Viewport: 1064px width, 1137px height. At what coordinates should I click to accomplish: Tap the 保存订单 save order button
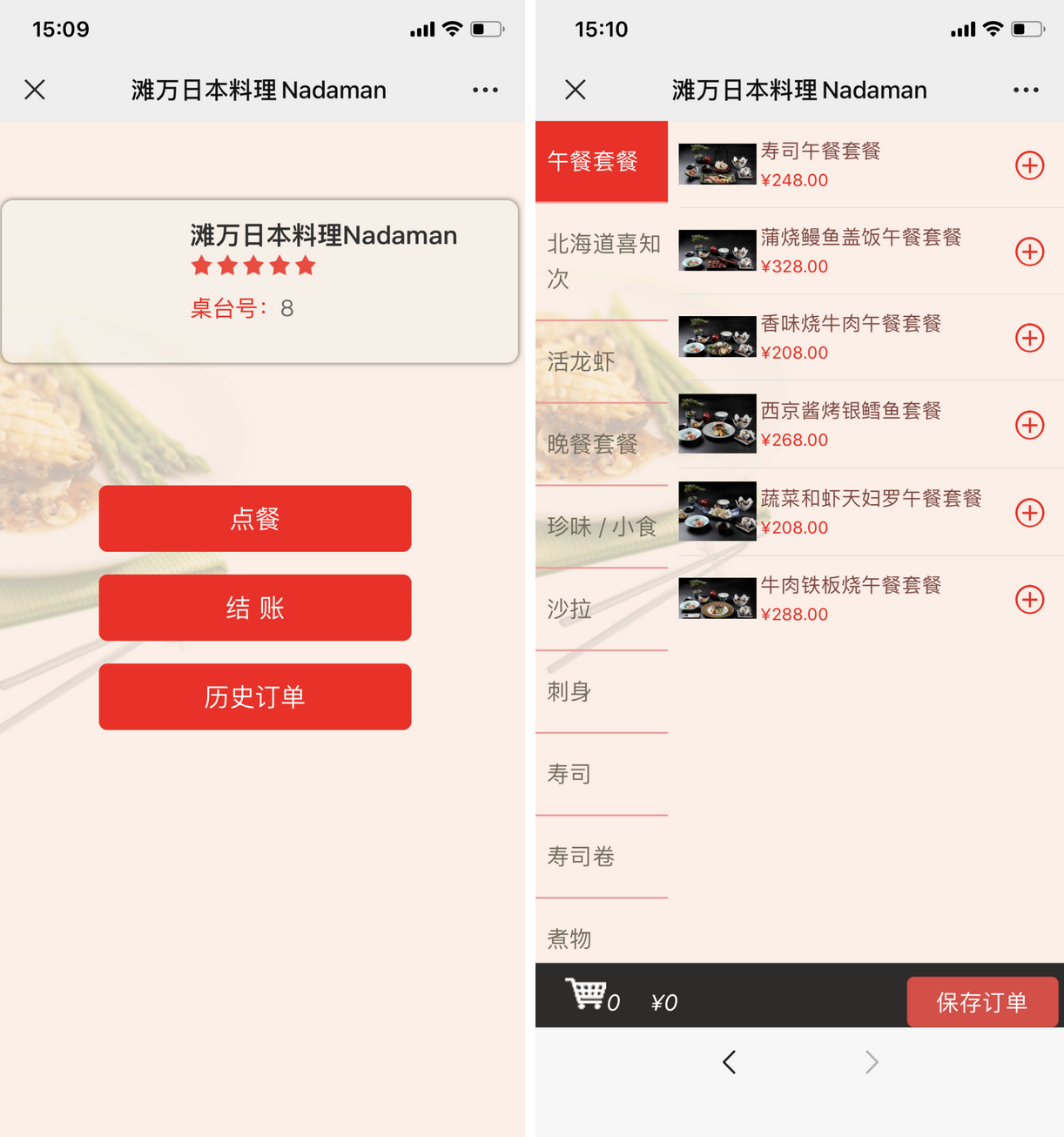[x=982, y=1002]
